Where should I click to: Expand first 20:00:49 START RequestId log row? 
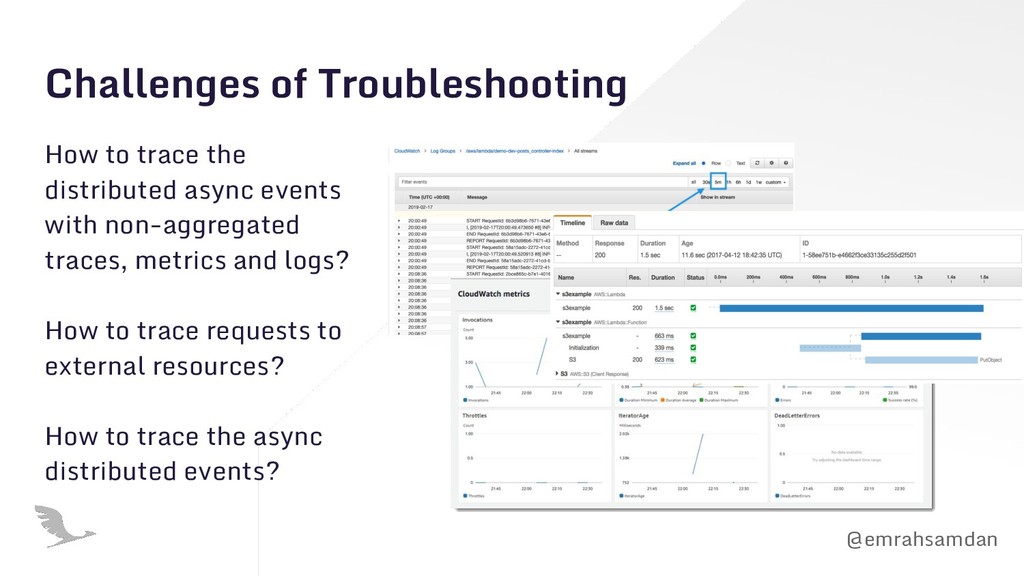pyautogui.click(x=399, y=221)
